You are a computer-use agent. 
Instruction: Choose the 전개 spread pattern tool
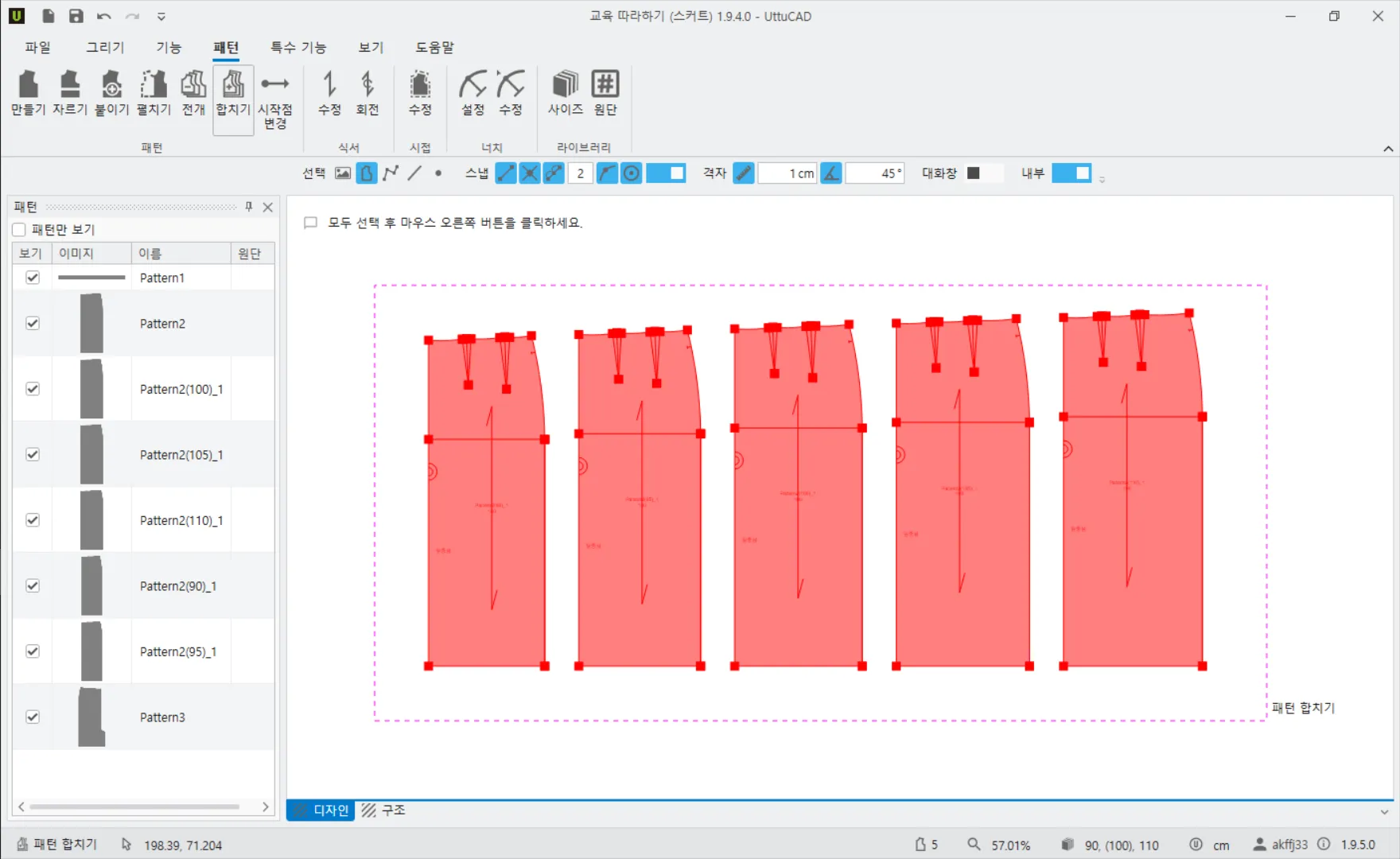[193, 93]
